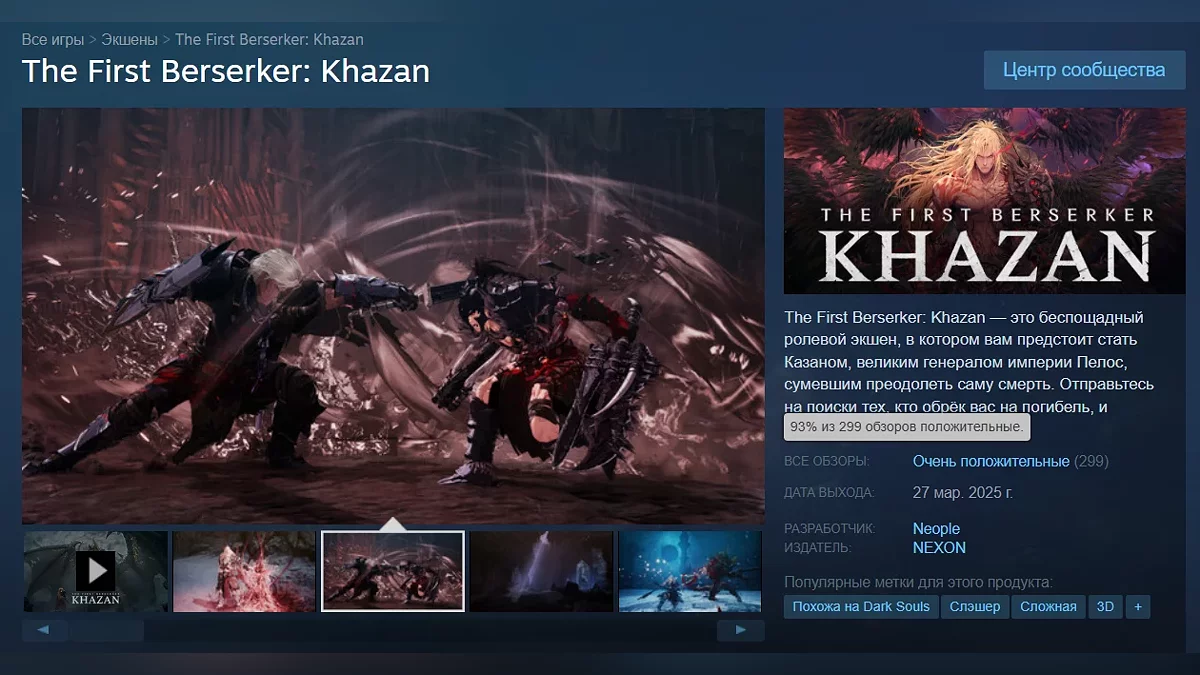Open the Очень положительные reviews link
The height and width of the screenshot is (675, 1200).
click(x=991, y=461)
